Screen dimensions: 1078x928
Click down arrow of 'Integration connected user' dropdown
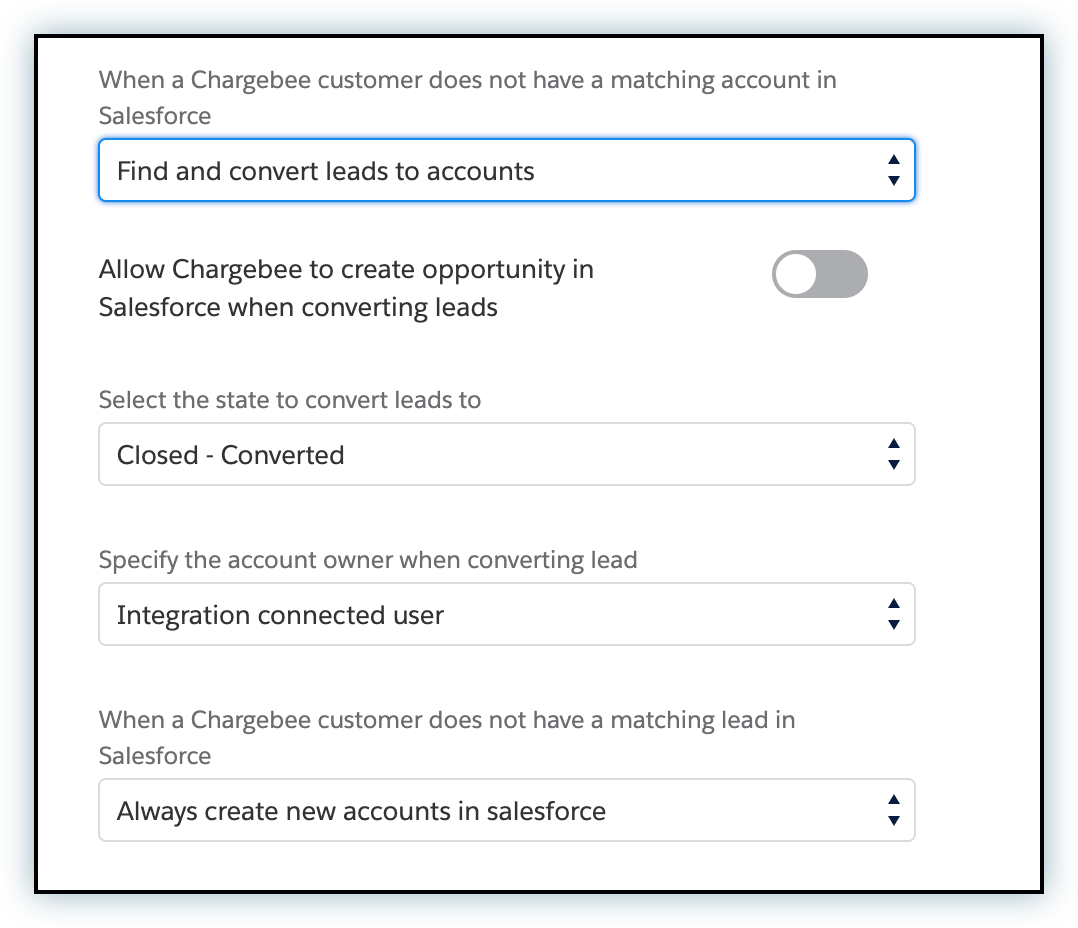[894, 625]
